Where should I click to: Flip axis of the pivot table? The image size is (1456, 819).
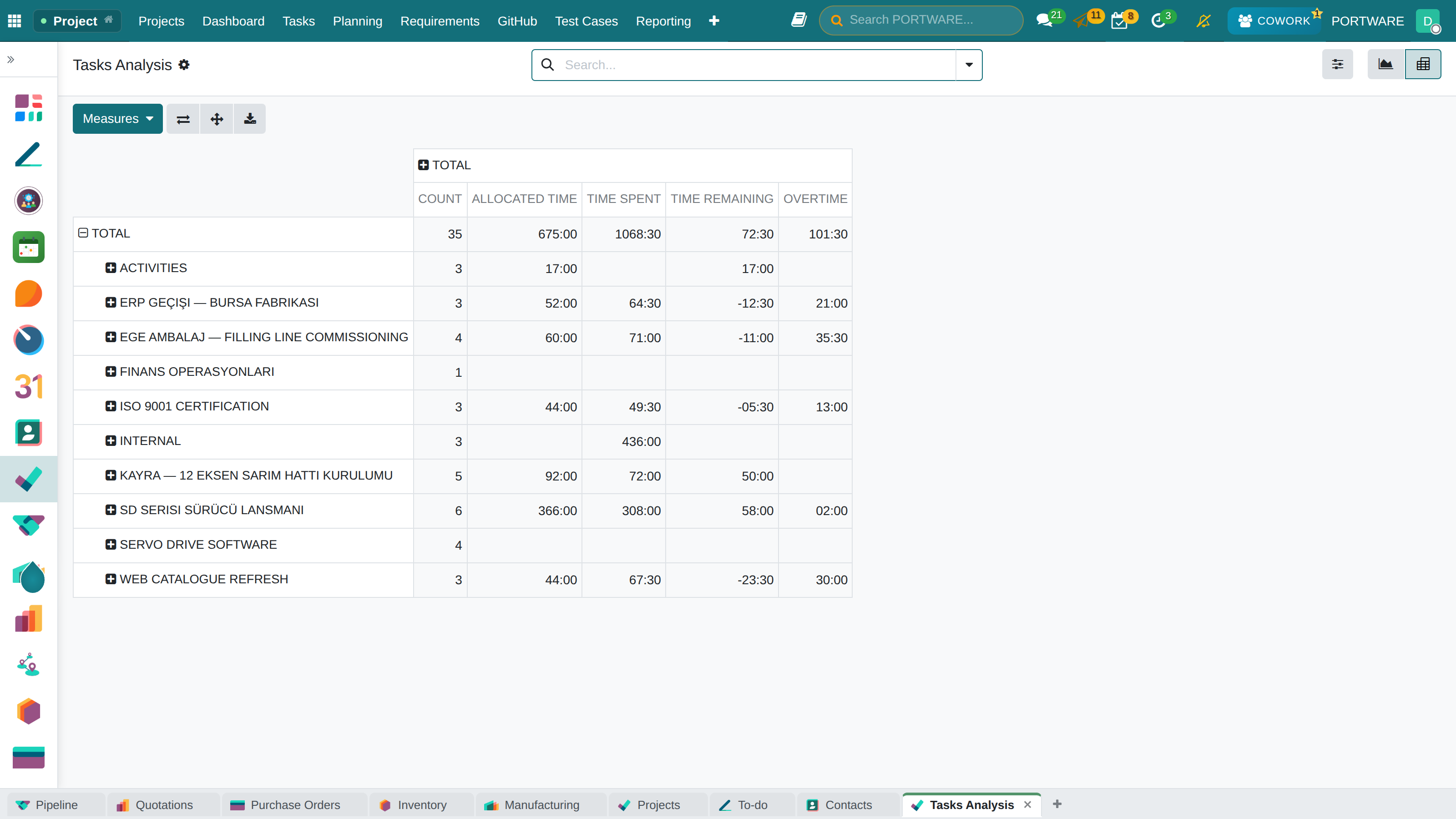click(x=183, y=119)
